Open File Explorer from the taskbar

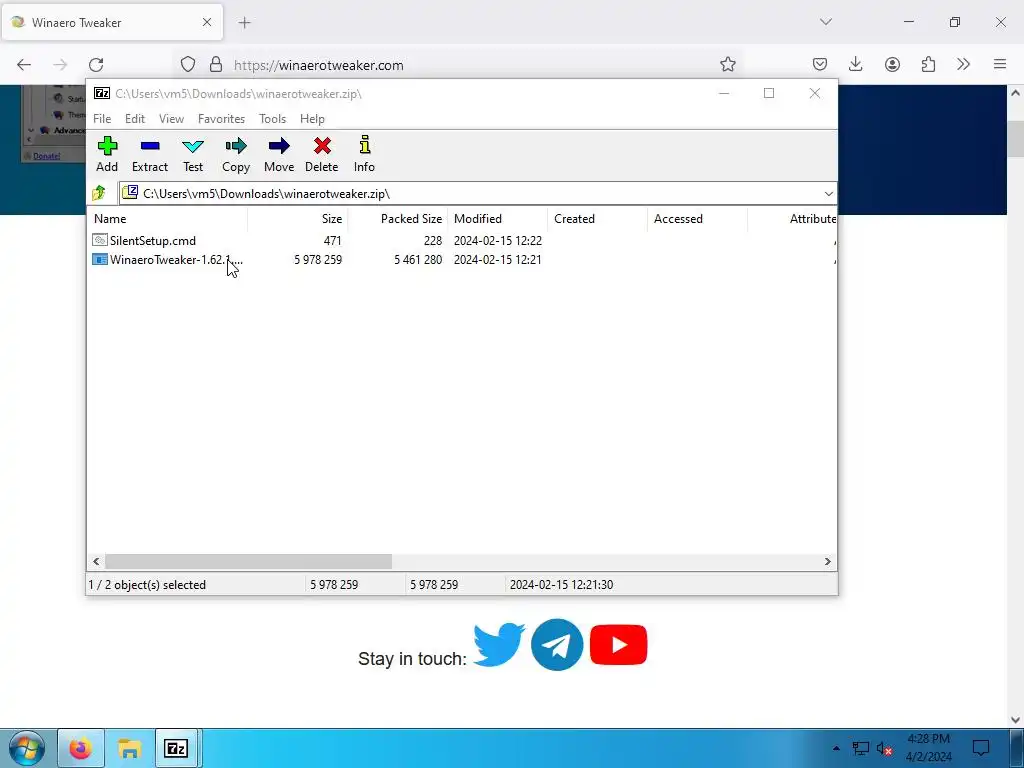(129, 748)
